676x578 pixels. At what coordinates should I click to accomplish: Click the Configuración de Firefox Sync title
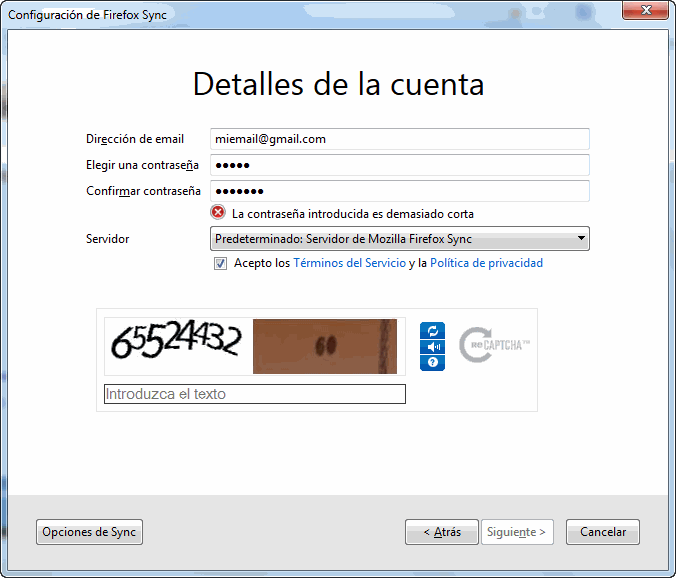tap(87, 15)
